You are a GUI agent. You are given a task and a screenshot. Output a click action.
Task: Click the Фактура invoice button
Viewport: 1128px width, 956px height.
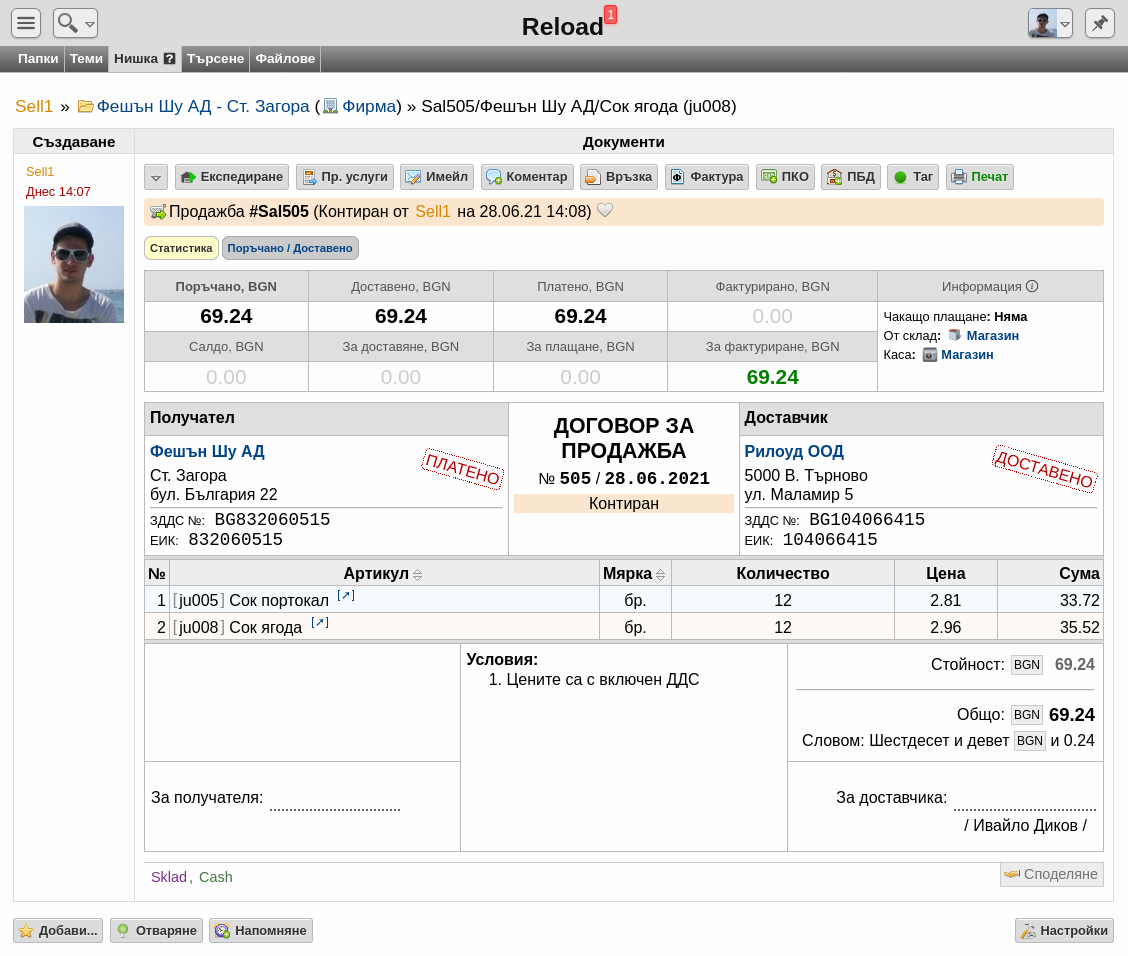(707, 177)
